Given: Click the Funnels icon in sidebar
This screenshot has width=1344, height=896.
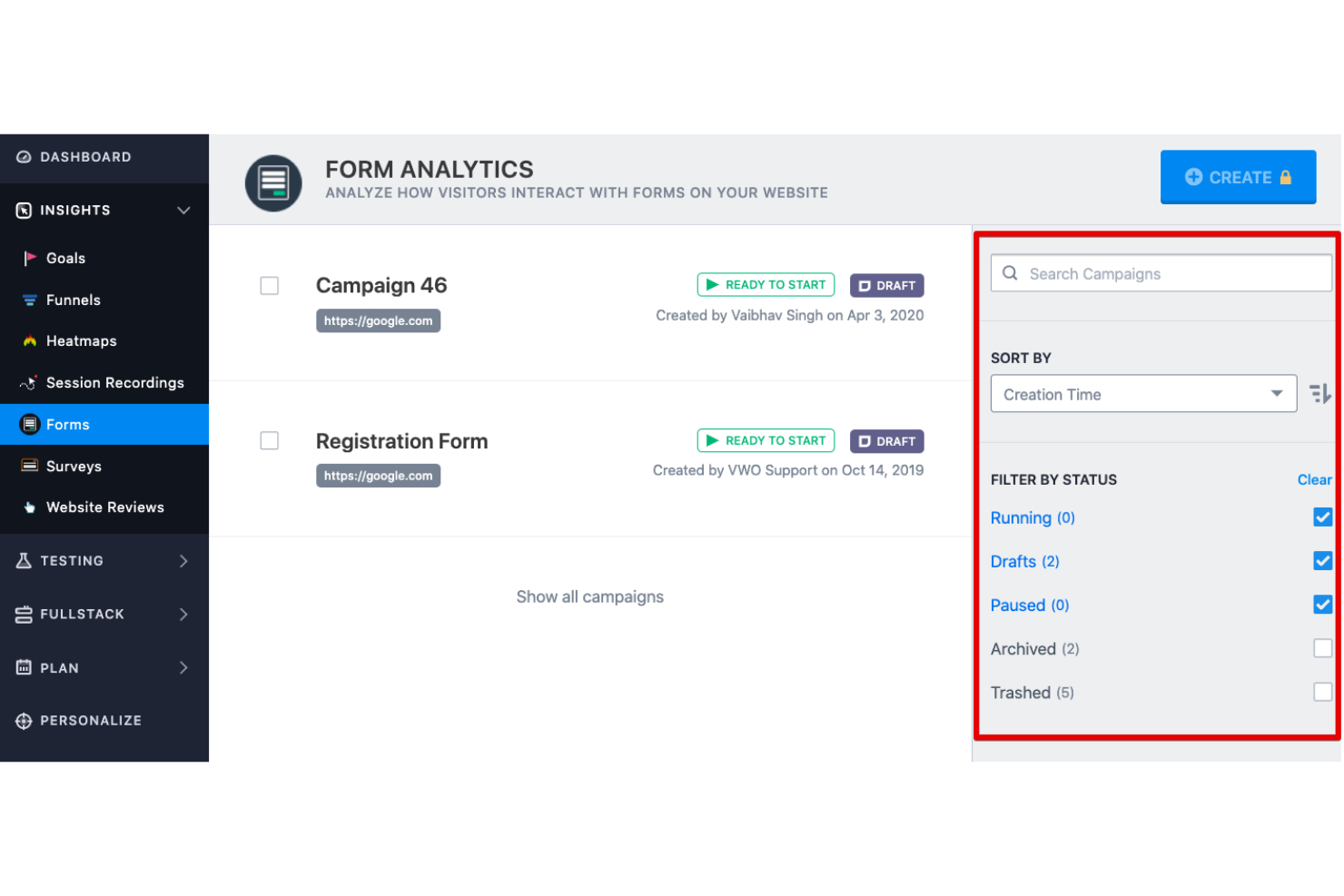Looking at the screenshot, I should (30, 300).
